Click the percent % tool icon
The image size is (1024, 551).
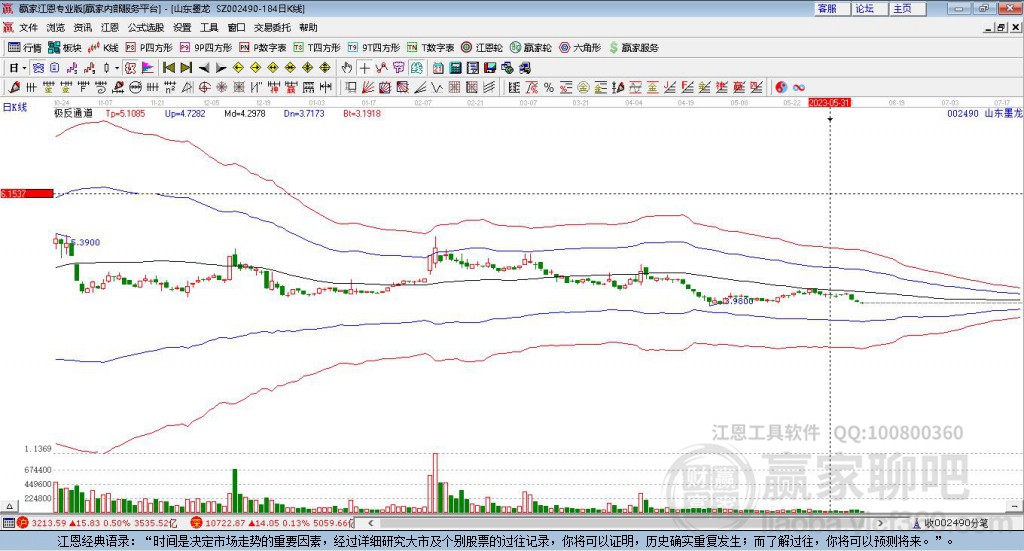pyautogui.click(x=549, y=87)
